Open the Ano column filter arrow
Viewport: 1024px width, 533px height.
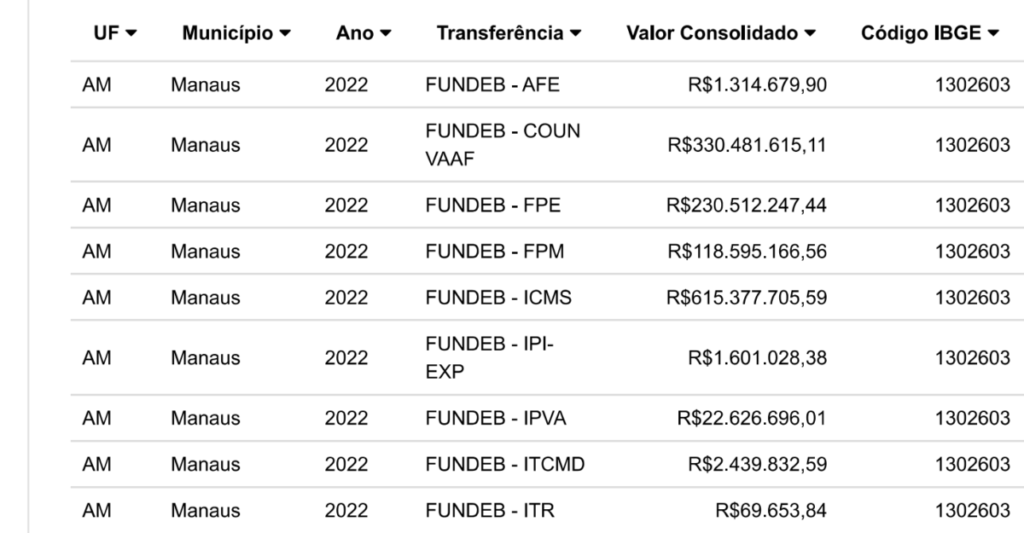384,34
